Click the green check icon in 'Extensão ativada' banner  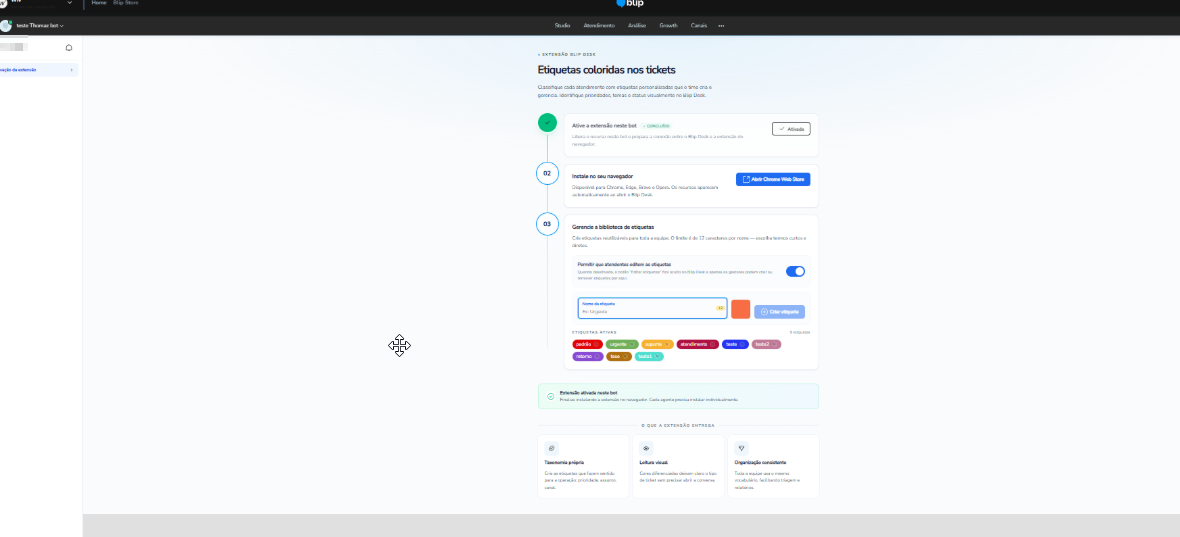[550, 396]
